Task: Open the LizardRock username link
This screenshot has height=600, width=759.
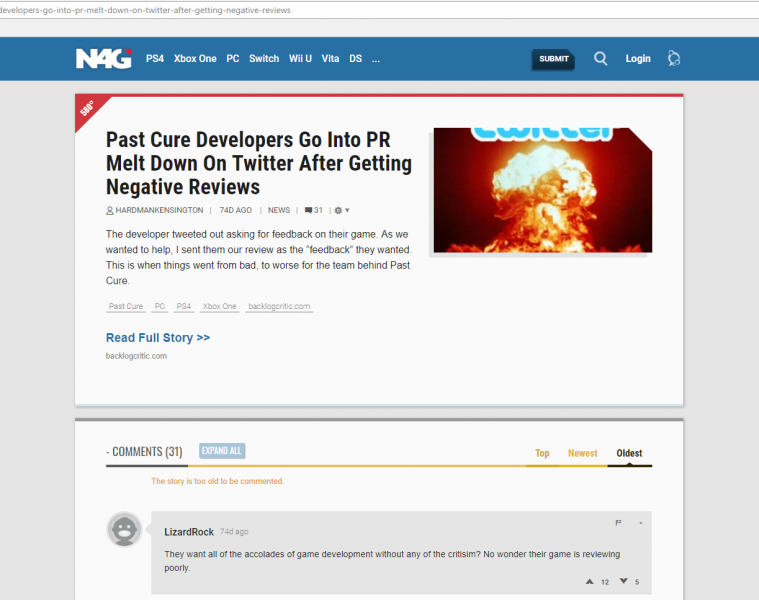Action: [189, 532]
